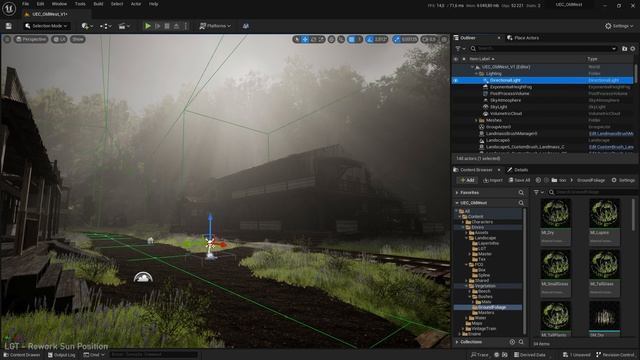Viewport: 640px width, 360px height.
Task: Click the Save All button
Action: 519,180
